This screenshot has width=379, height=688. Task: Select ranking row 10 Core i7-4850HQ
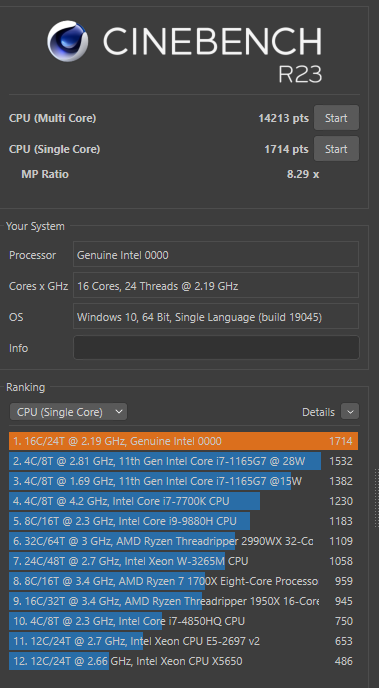(183, 621)
